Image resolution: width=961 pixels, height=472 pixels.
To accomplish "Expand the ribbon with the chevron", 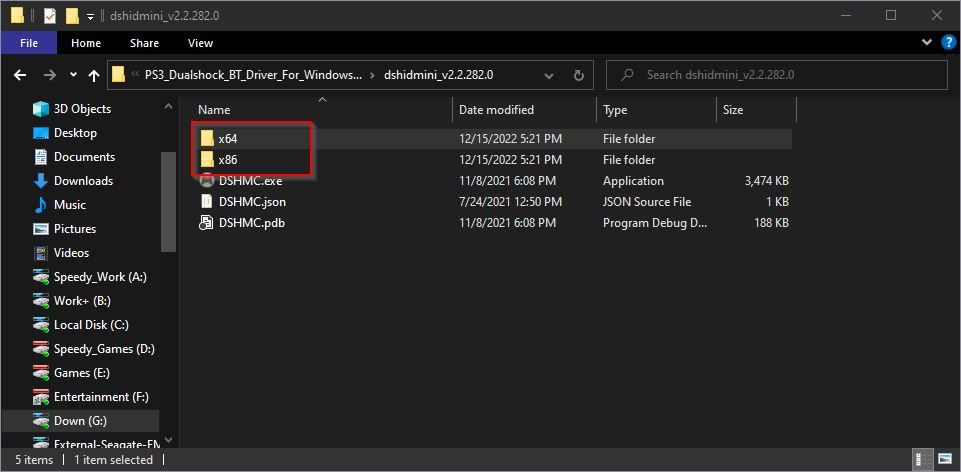I will pos(927,42).
